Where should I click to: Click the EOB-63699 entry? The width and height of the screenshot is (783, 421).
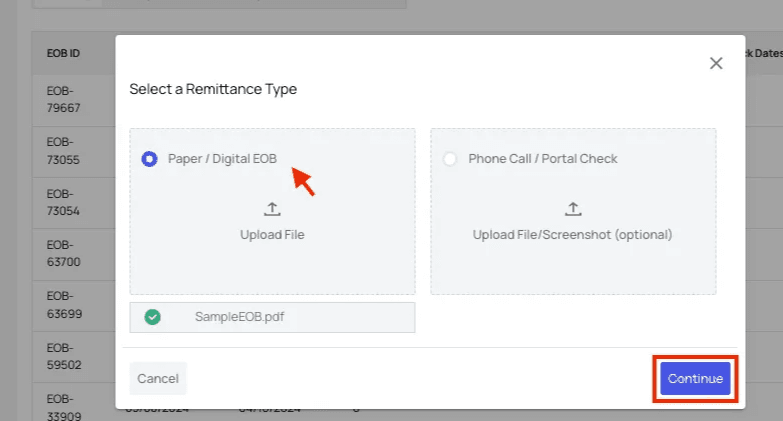pyautogui.click(x=63, y=306)
